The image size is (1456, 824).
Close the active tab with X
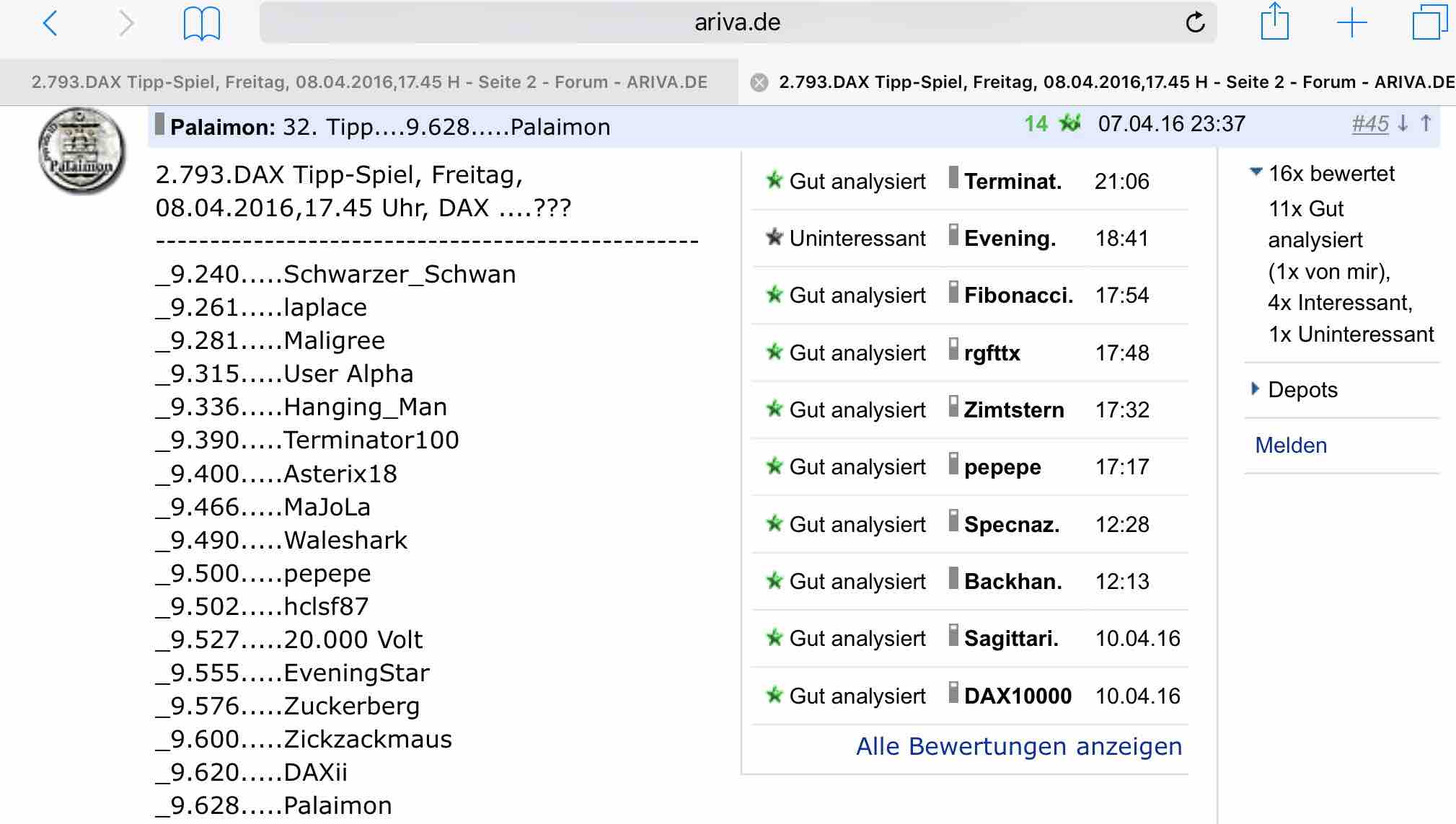759,82
